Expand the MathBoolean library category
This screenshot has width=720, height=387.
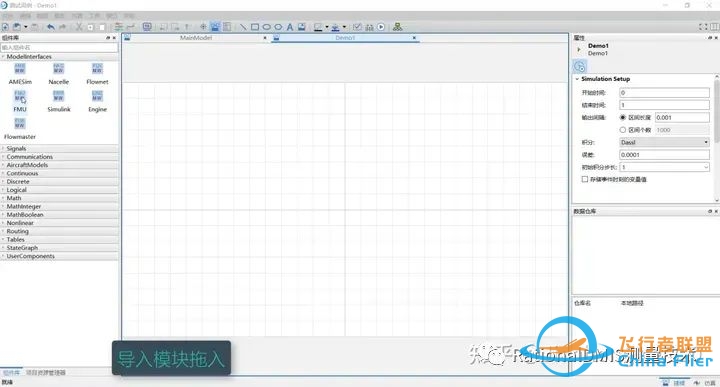pos(3,215)
